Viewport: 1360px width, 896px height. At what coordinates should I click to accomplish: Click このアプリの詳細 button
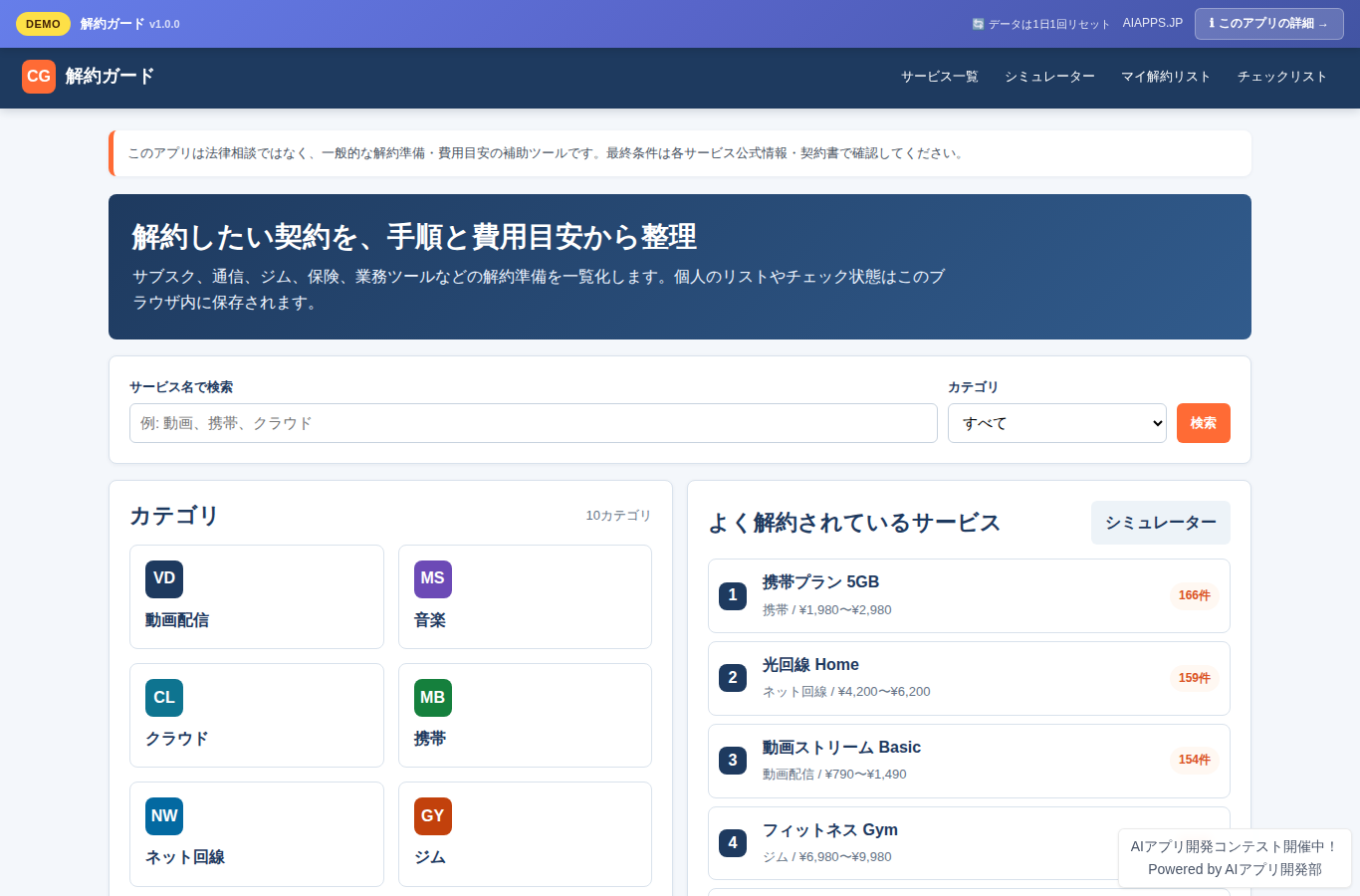tap(1268, 23)
